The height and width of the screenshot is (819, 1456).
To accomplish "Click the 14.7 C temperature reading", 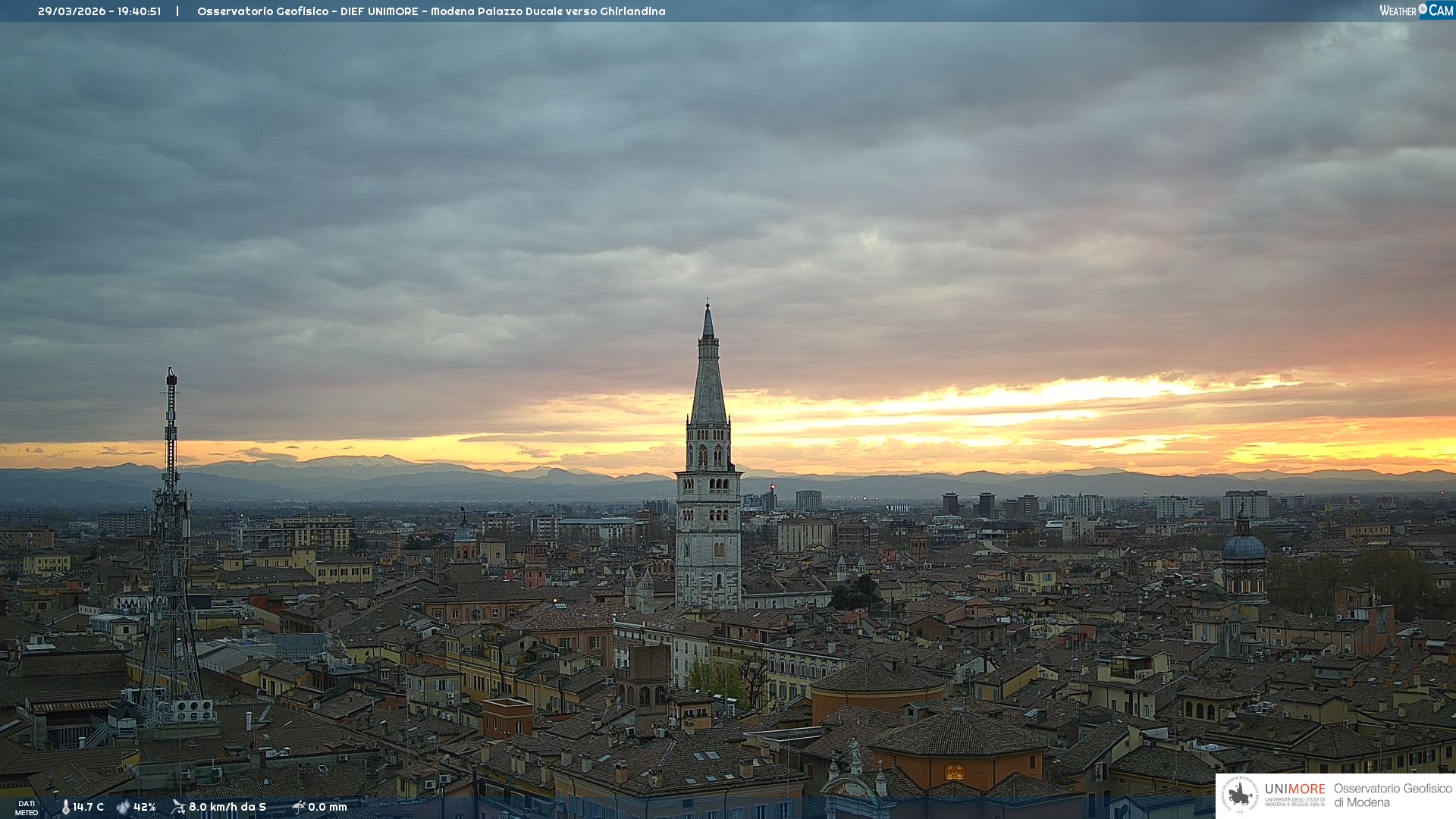I will (x=88, y=807).
